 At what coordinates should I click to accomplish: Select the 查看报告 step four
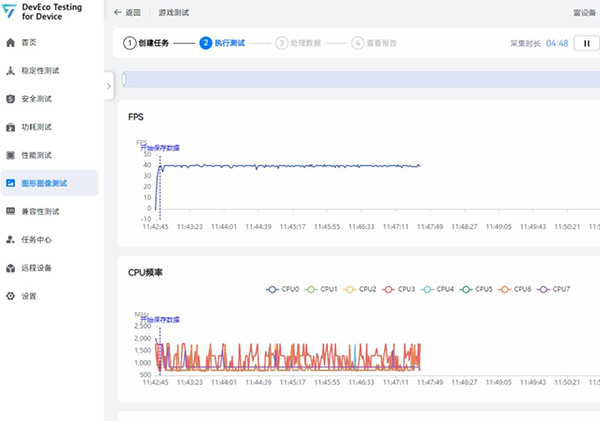tap(375, 43)
